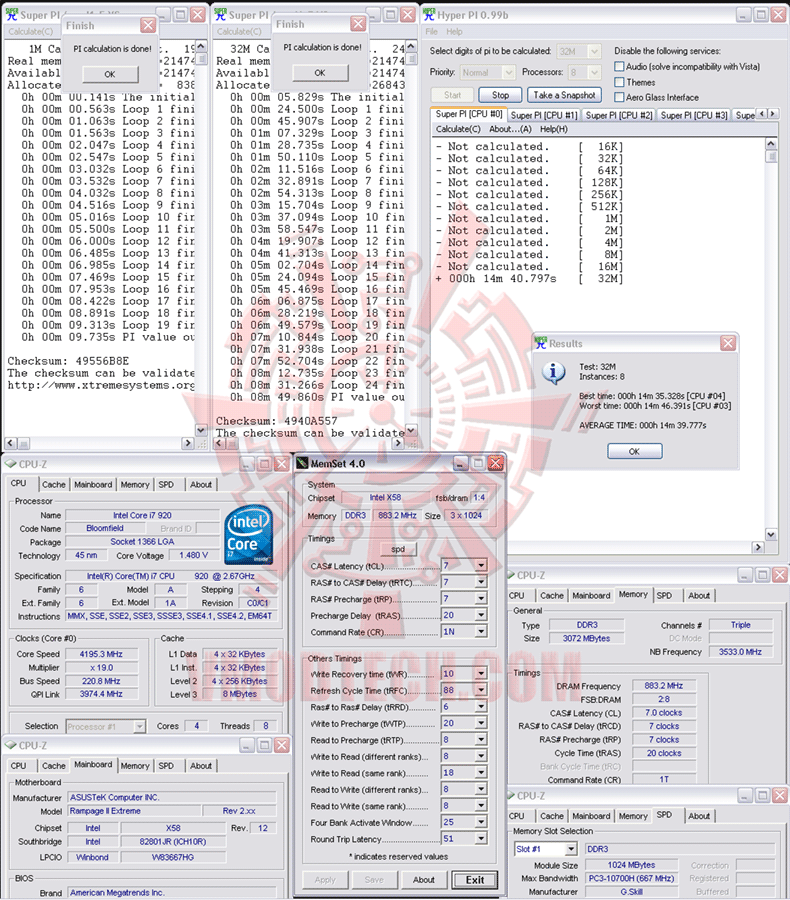Open the Command Rate (CR) dropdown
The image size is (790, 900).
(481, 632)
